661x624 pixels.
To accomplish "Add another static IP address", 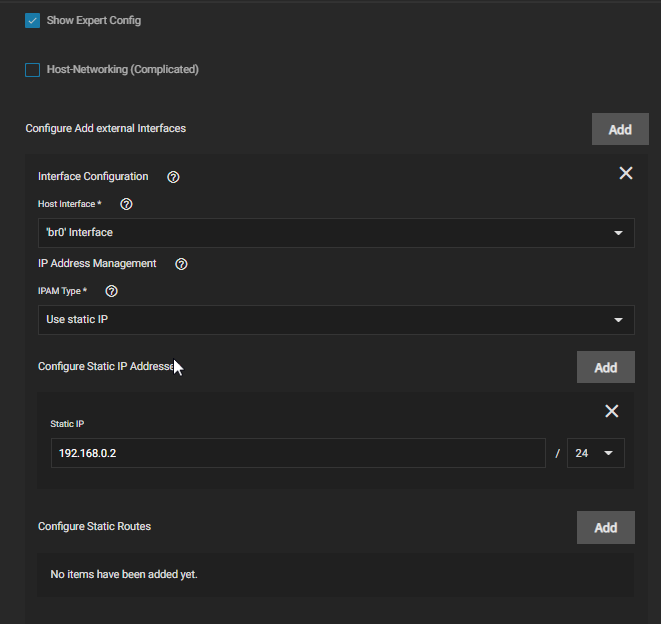I will pyautogui.click(x=605, y=367).
